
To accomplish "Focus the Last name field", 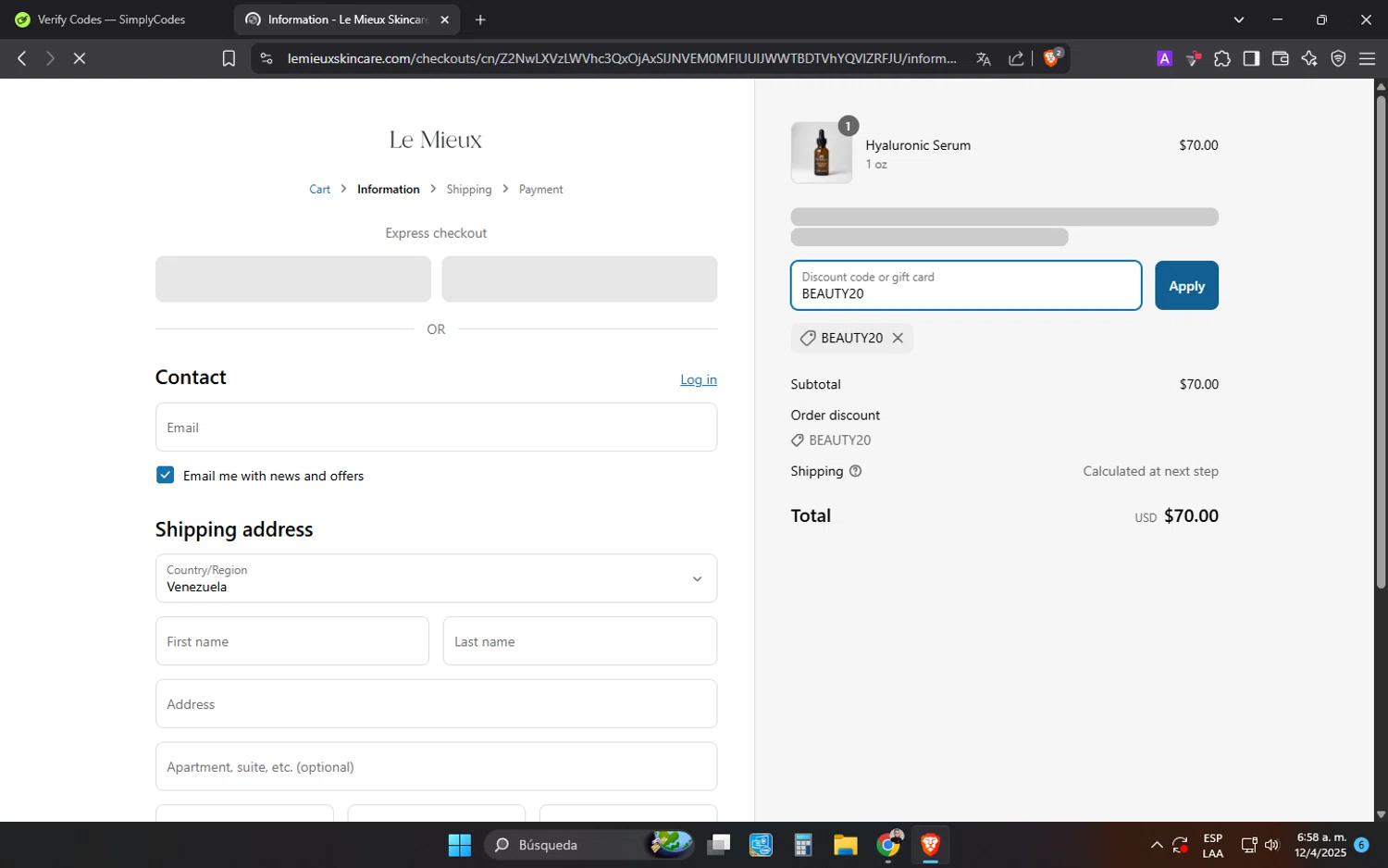I will 580,641.
